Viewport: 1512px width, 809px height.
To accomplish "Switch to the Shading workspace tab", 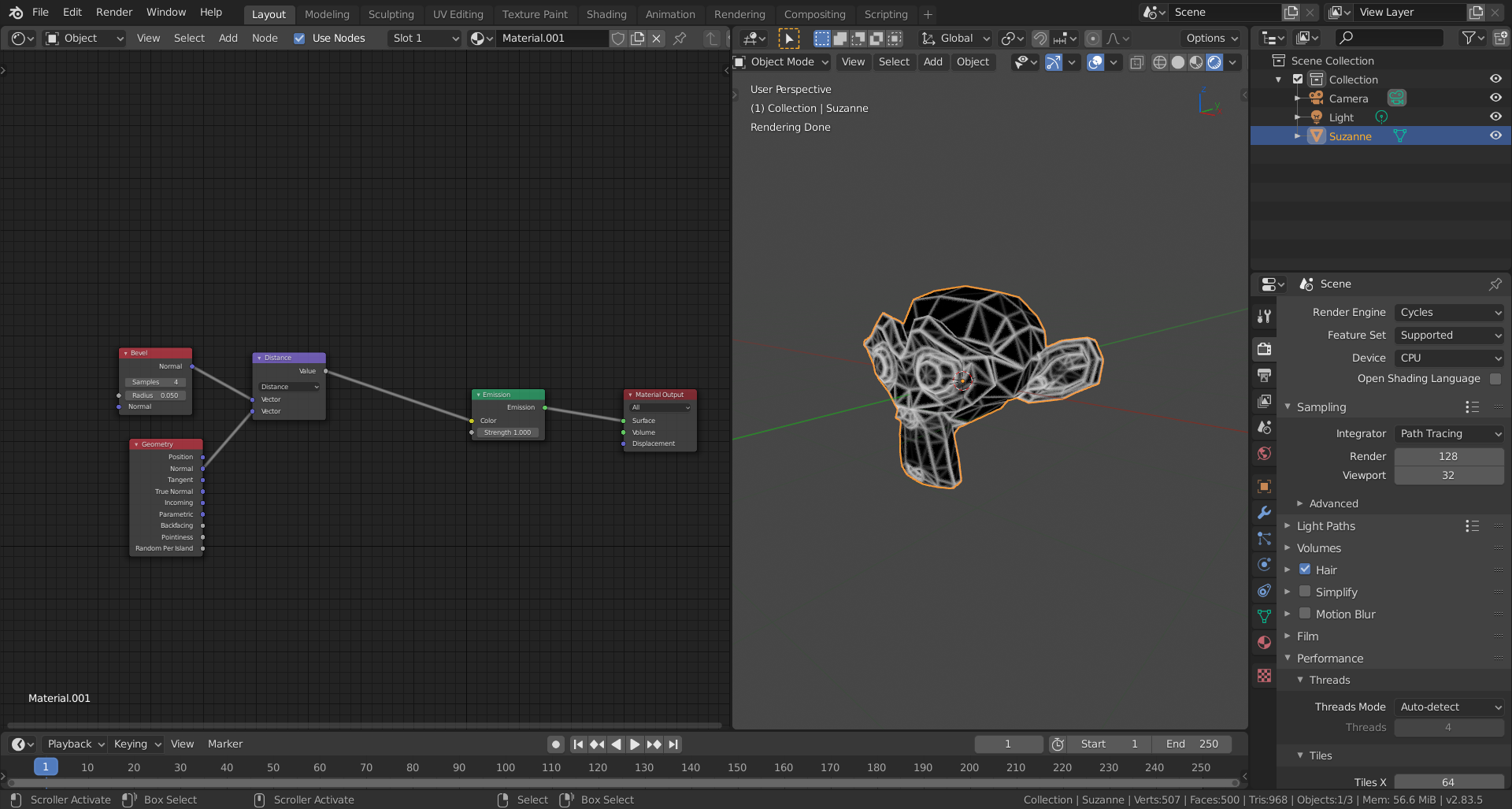I will pyautogui.click(x=606, y=14).
